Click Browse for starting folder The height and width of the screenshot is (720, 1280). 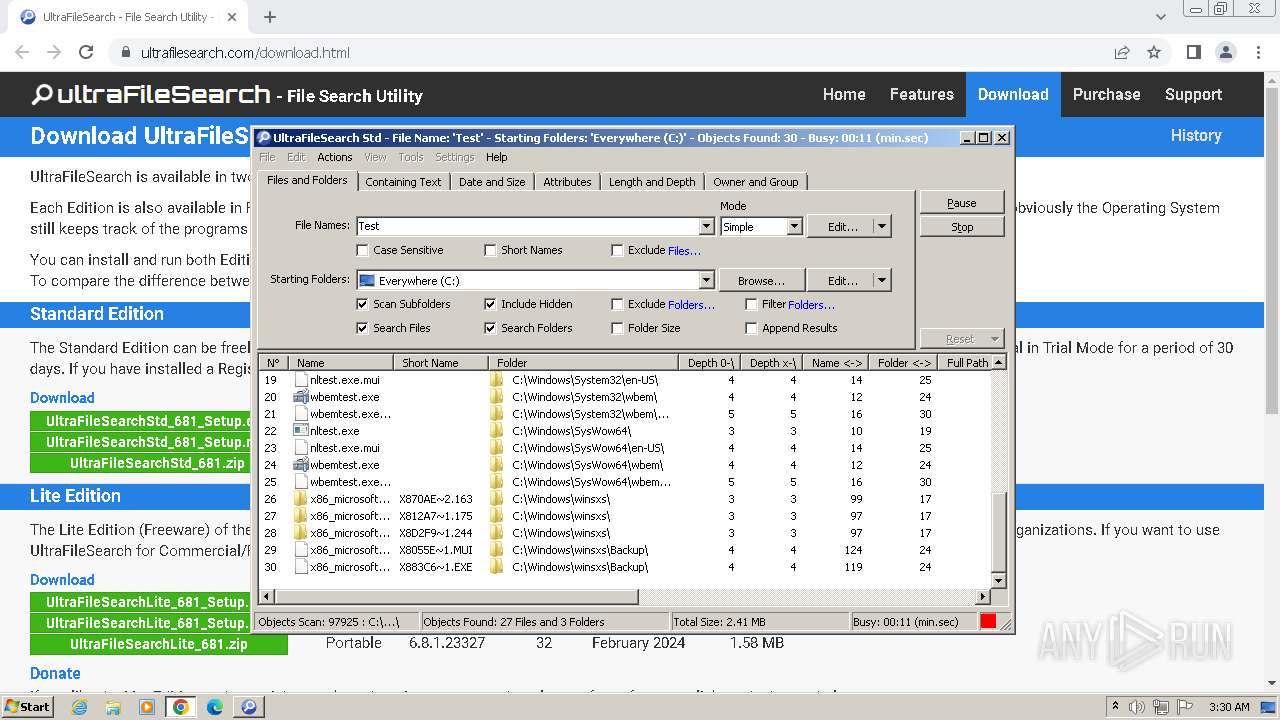click(761, 281)
